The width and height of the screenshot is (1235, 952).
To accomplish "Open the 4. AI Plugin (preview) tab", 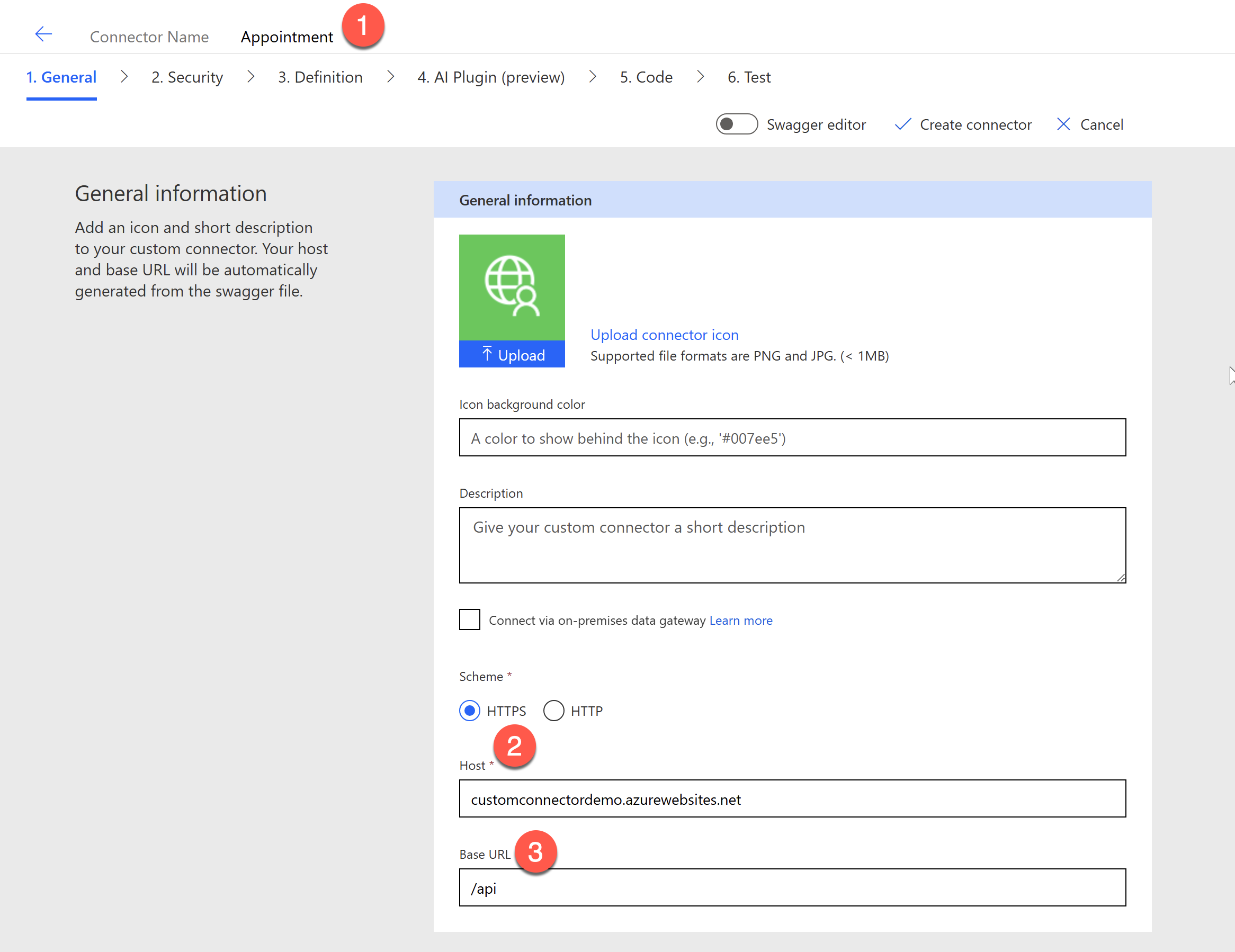I will tap(491, 77).
